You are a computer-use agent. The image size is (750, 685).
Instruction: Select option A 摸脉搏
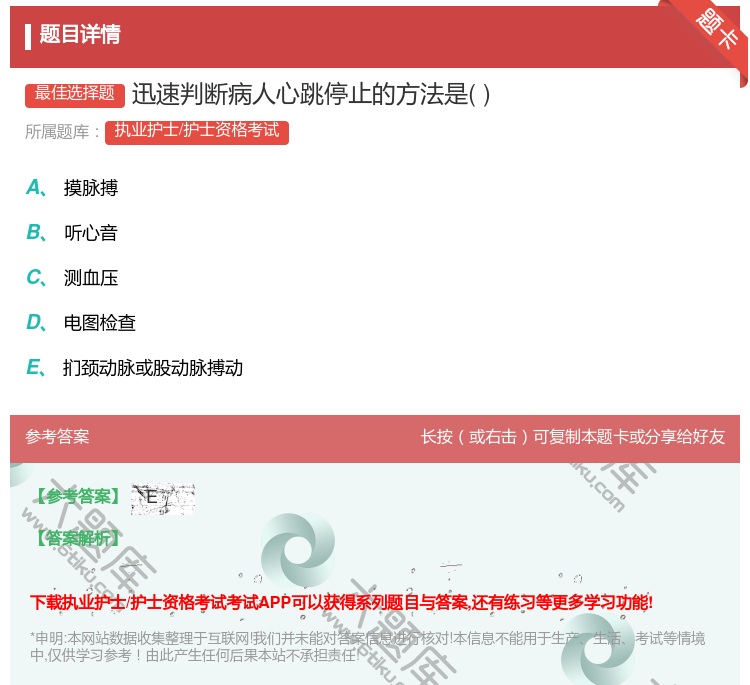point(72,188)
